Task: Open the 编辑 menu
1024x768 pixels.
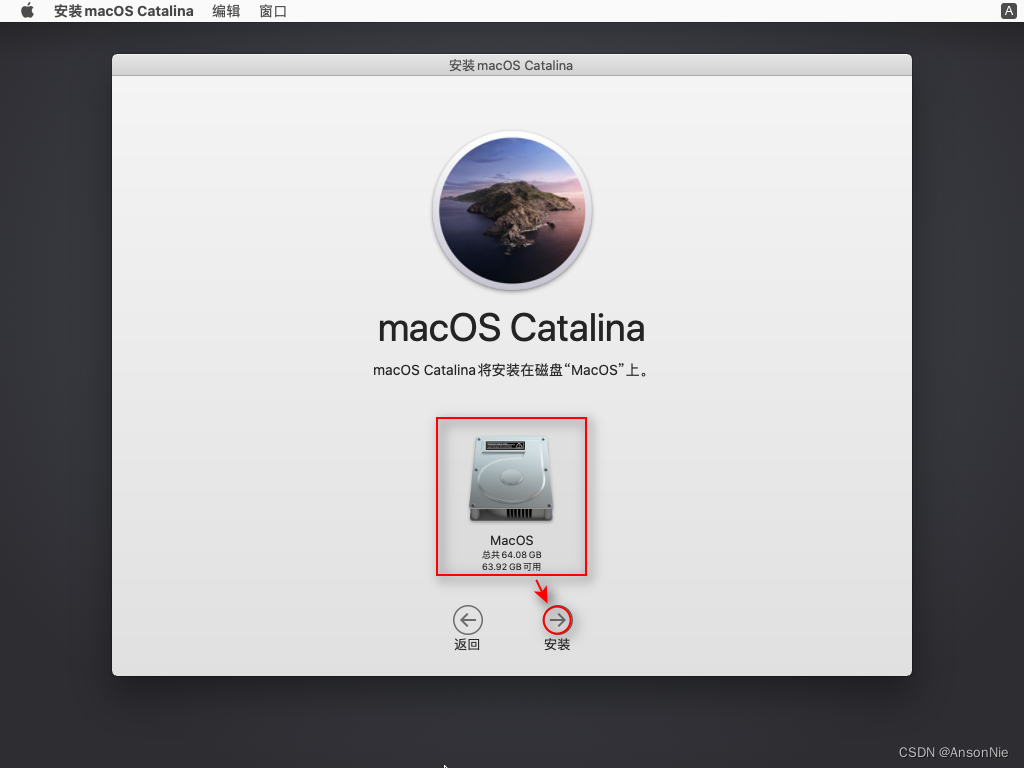Action: click(x=226, y=11)
